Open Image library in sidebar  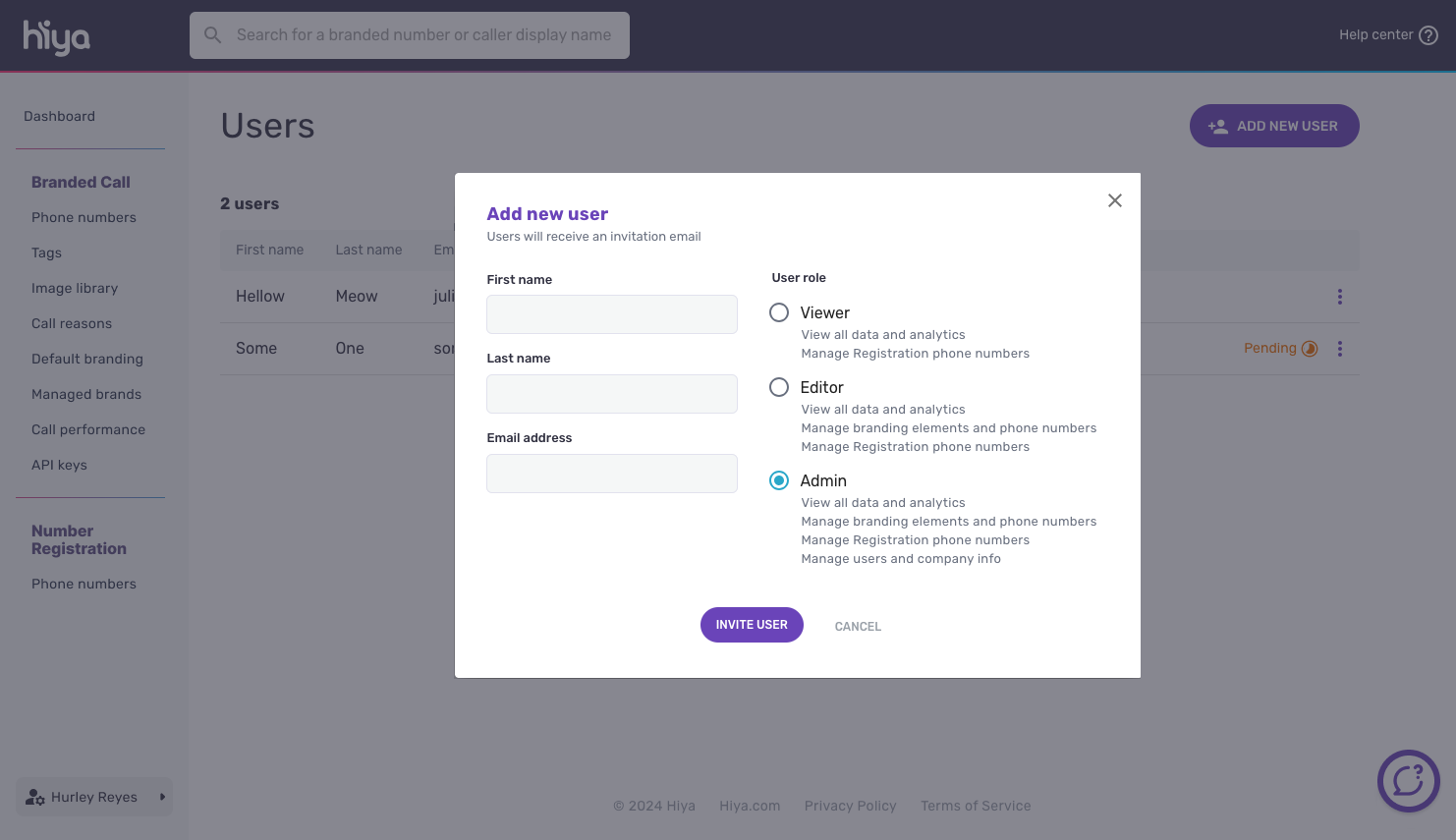pyautogui.click(x=75, y=288)
